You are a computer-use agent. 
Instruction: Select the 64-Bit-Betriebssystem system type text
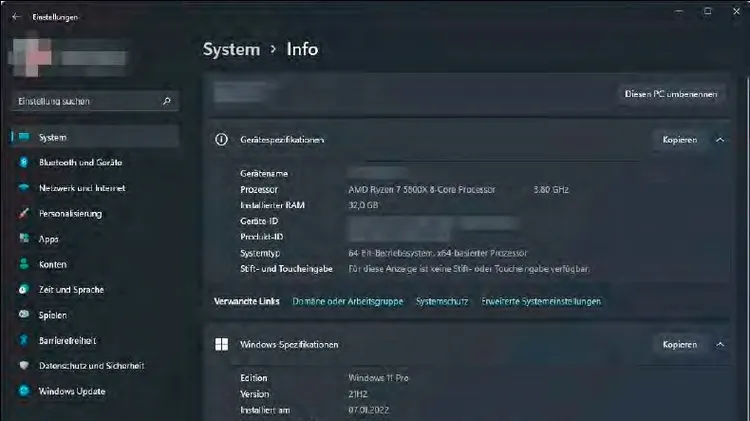[x=438, y=253]
